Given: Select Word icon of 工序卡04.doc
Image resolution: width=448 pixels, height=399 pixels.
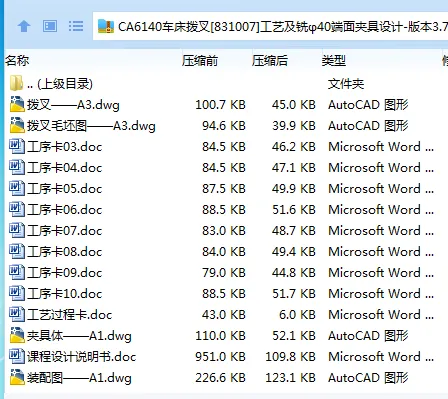Looking at the screenshot, I should [17, 167].
